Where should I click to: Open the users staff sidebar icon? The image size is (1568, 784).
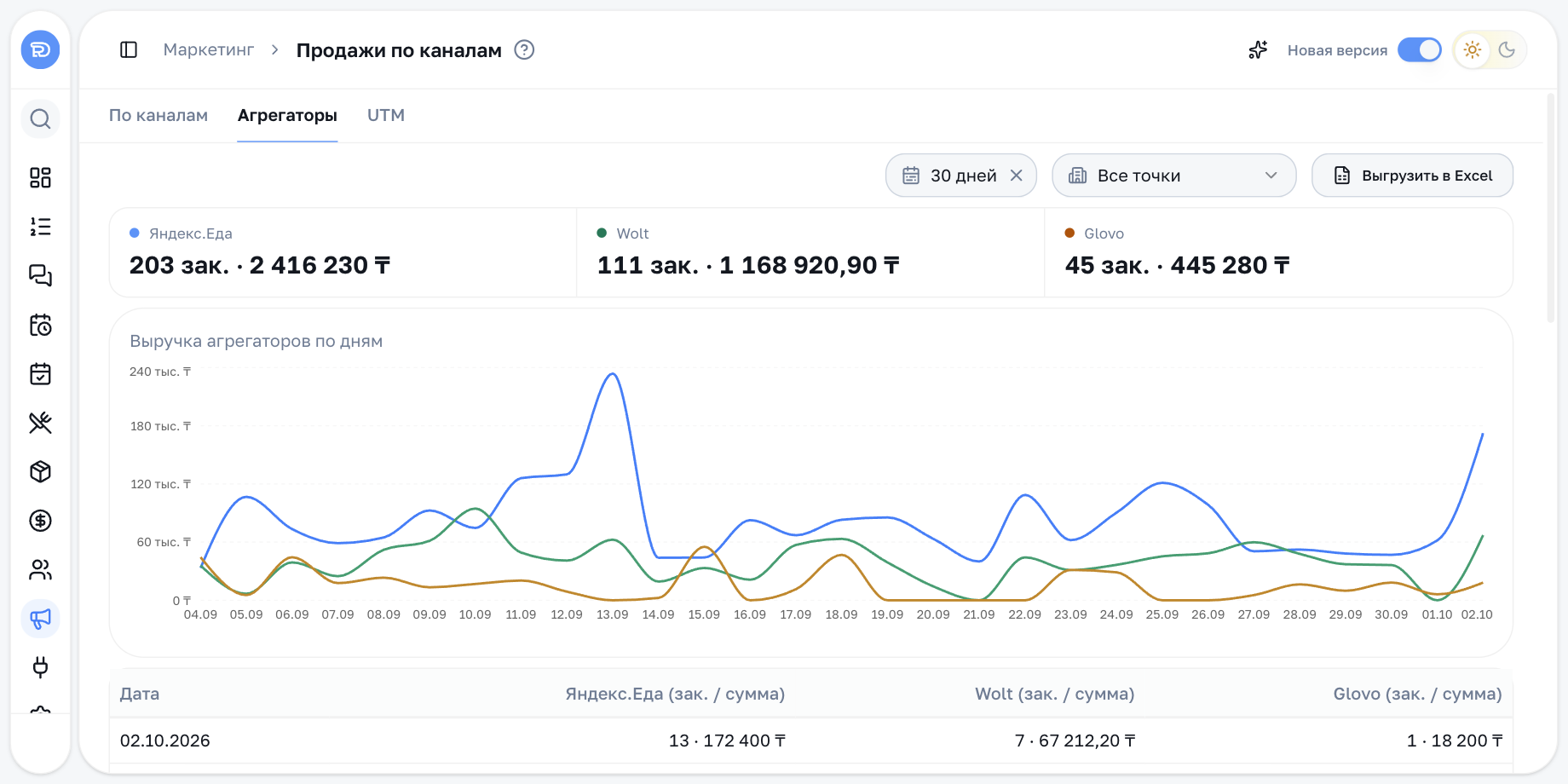pyautogui.click(x=40, y=569)
